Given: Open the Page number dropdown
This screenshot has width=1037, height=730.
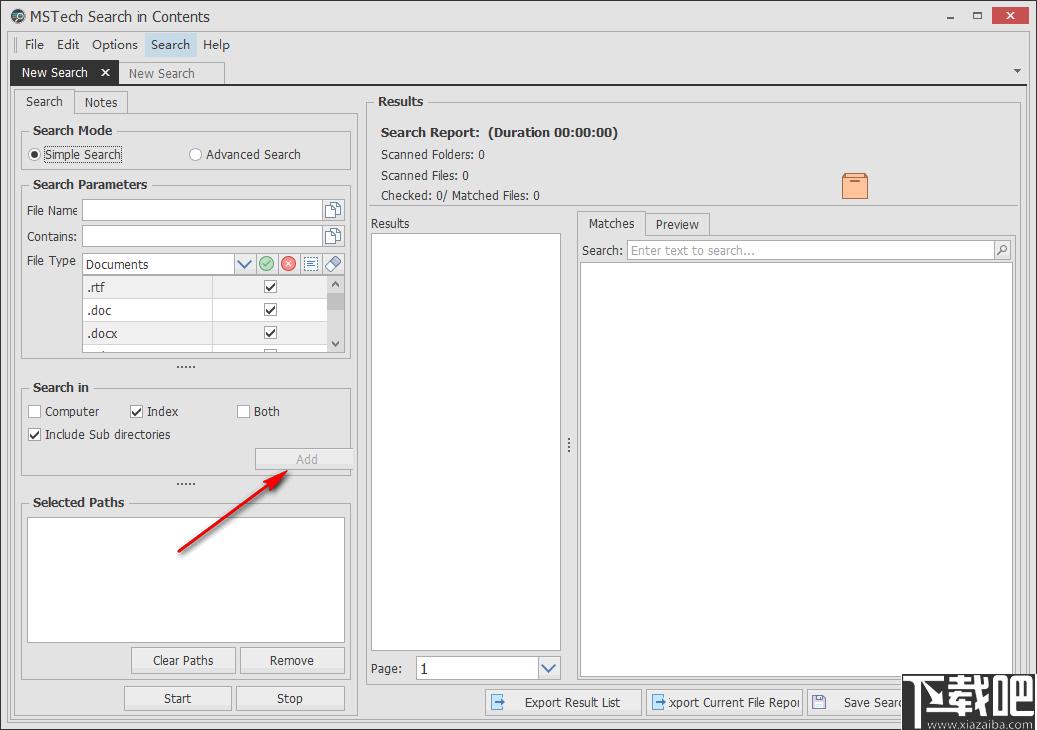Looking at the screenshot, I should [548, 668].
